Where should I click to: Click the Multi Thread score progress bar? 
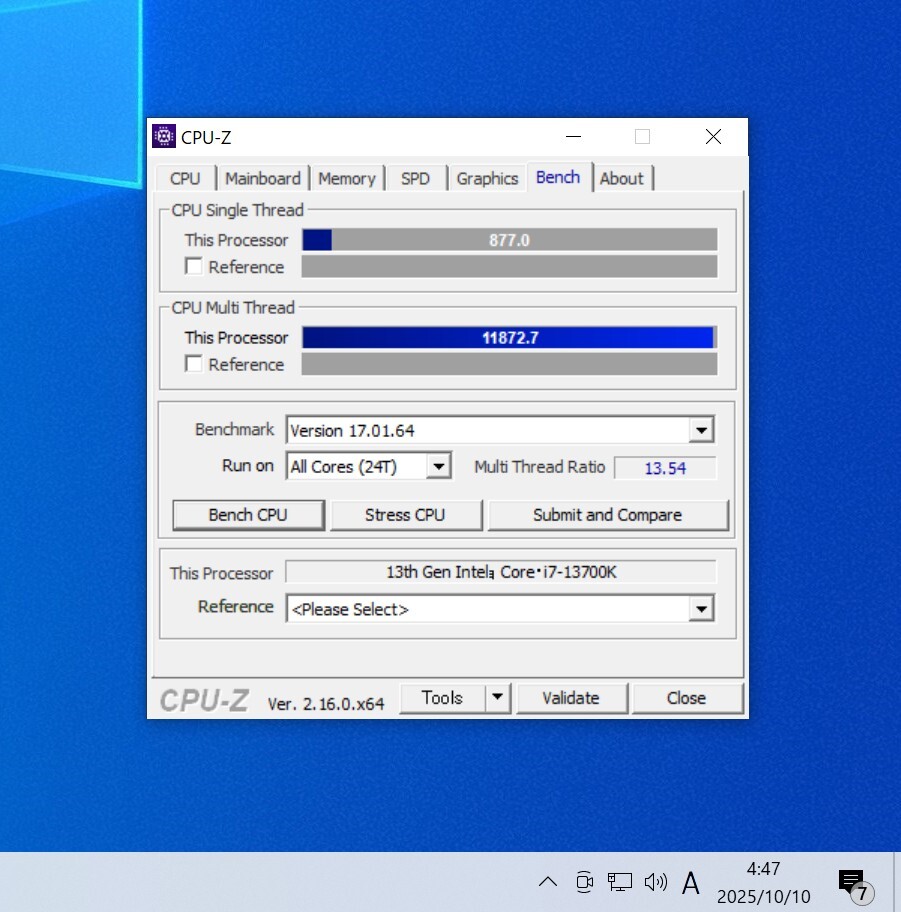coord(509,338)
